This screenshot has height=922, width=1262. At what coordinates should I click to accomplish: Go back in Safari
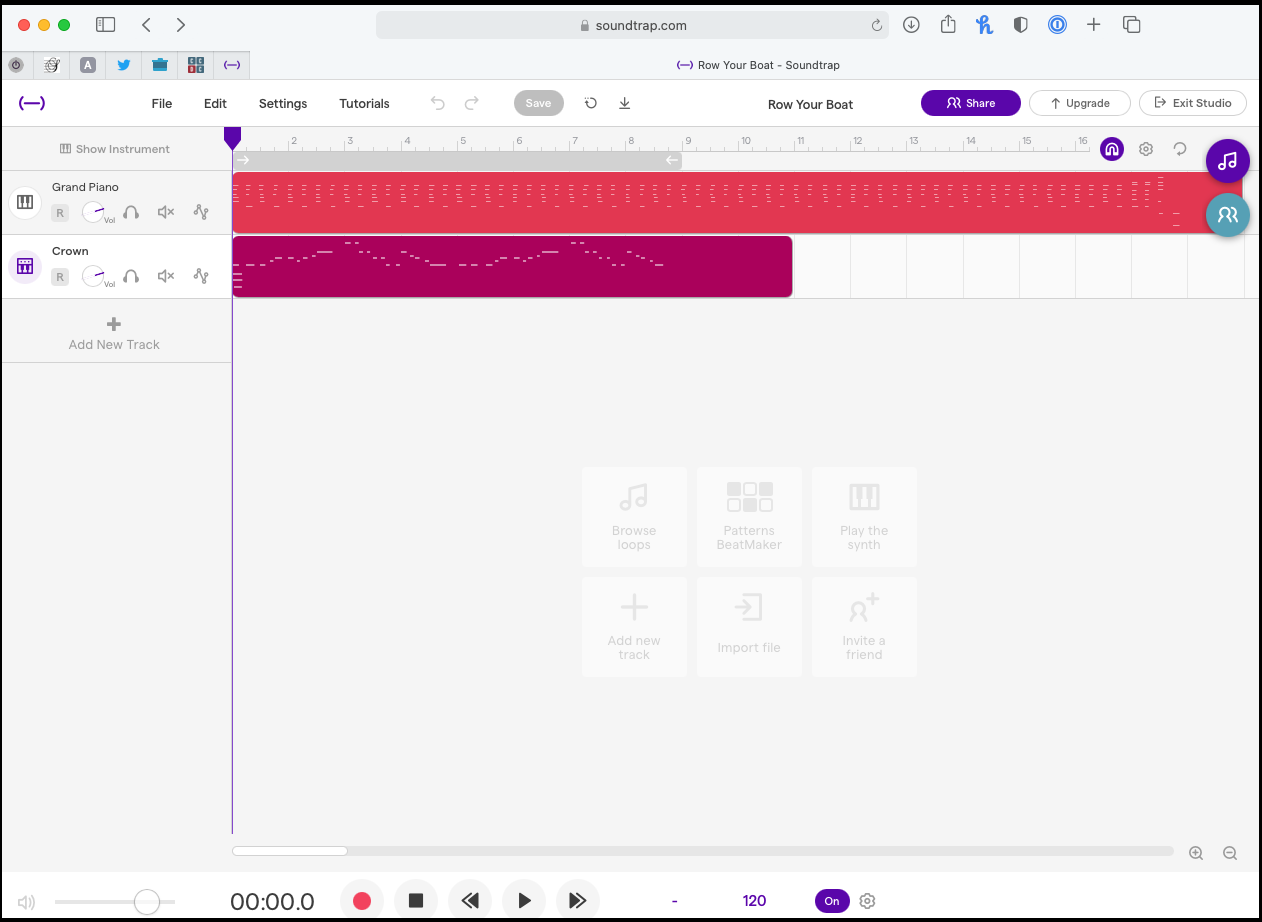coord(146,25)
